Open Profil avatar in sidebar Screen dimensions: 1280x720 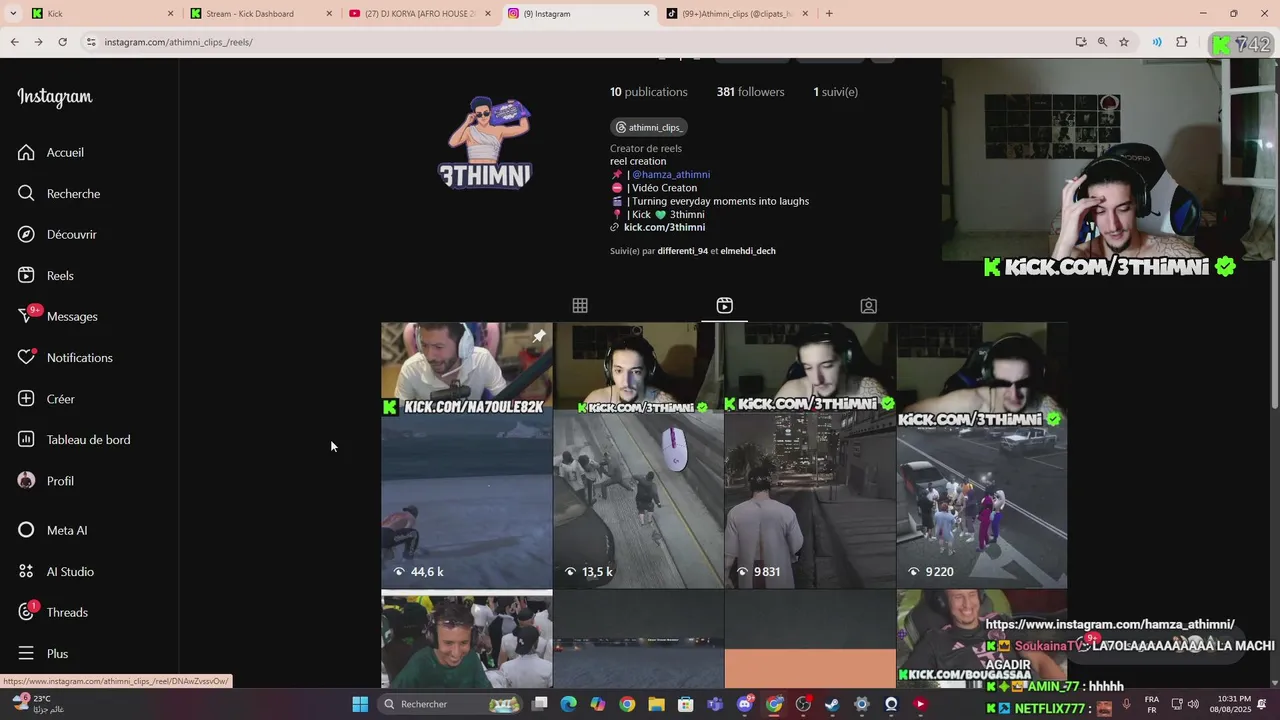26,480
